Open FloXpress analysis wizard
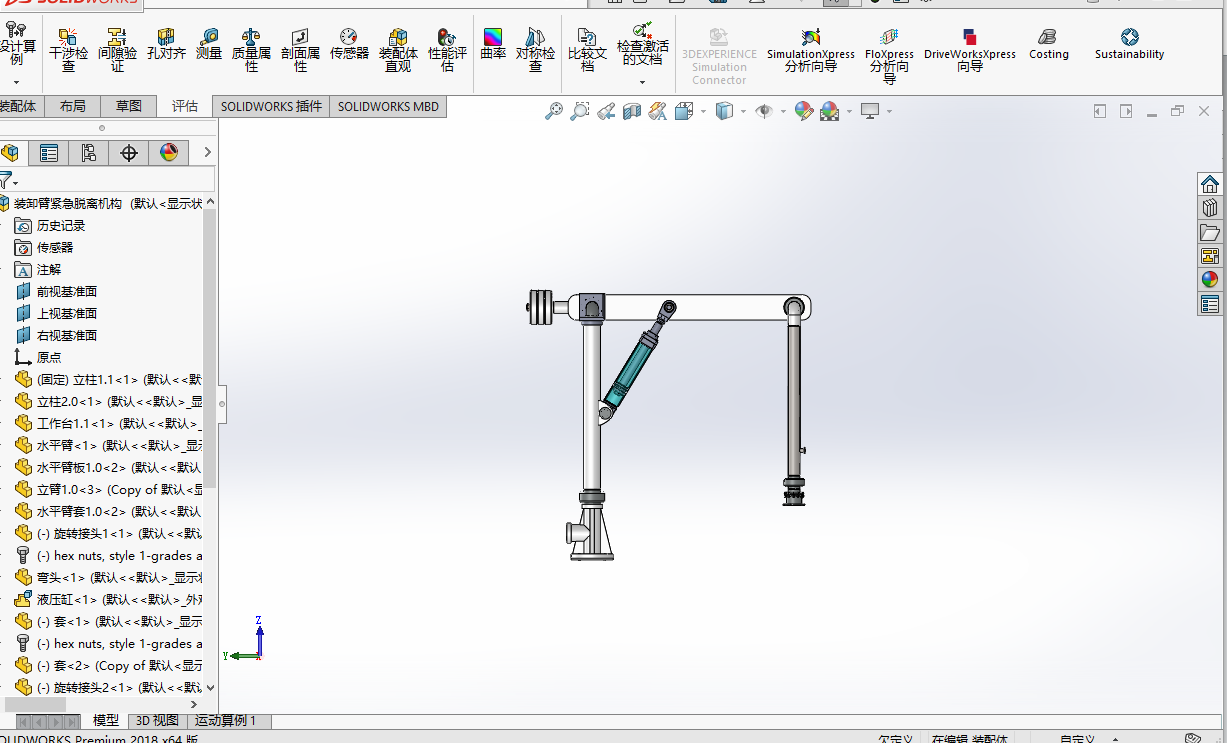Image resolution: width=1227 pixels, height=743 pixels. (x=889, y=56)
